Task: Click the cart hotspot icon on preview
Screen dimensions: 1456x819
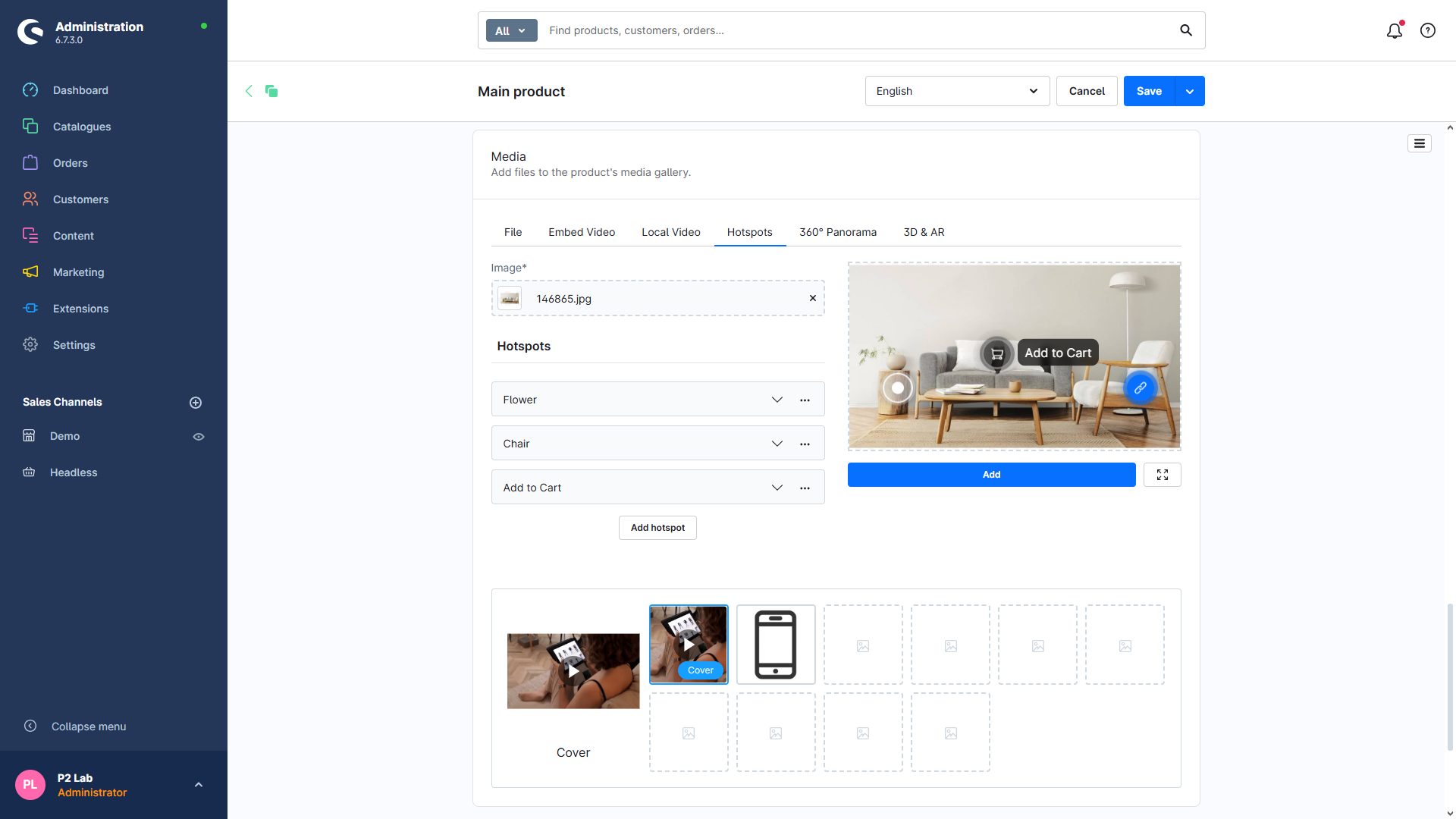Action: pos(997,353)
